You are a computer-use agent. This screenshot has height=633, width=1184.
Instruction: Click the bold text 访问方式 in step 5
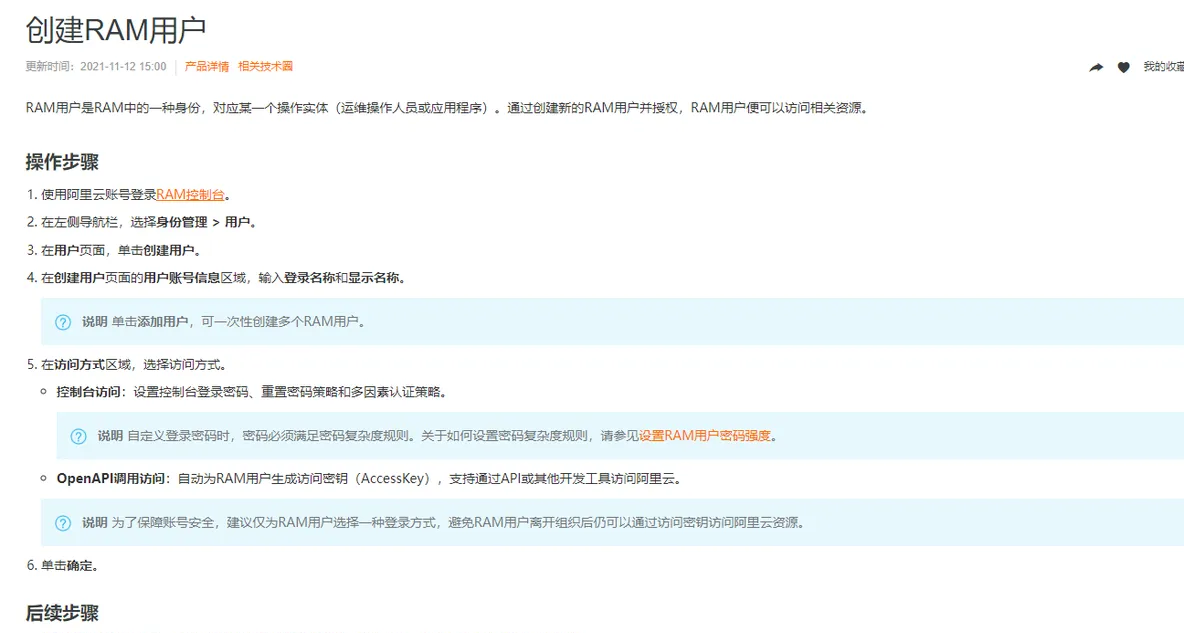point(79,365)
